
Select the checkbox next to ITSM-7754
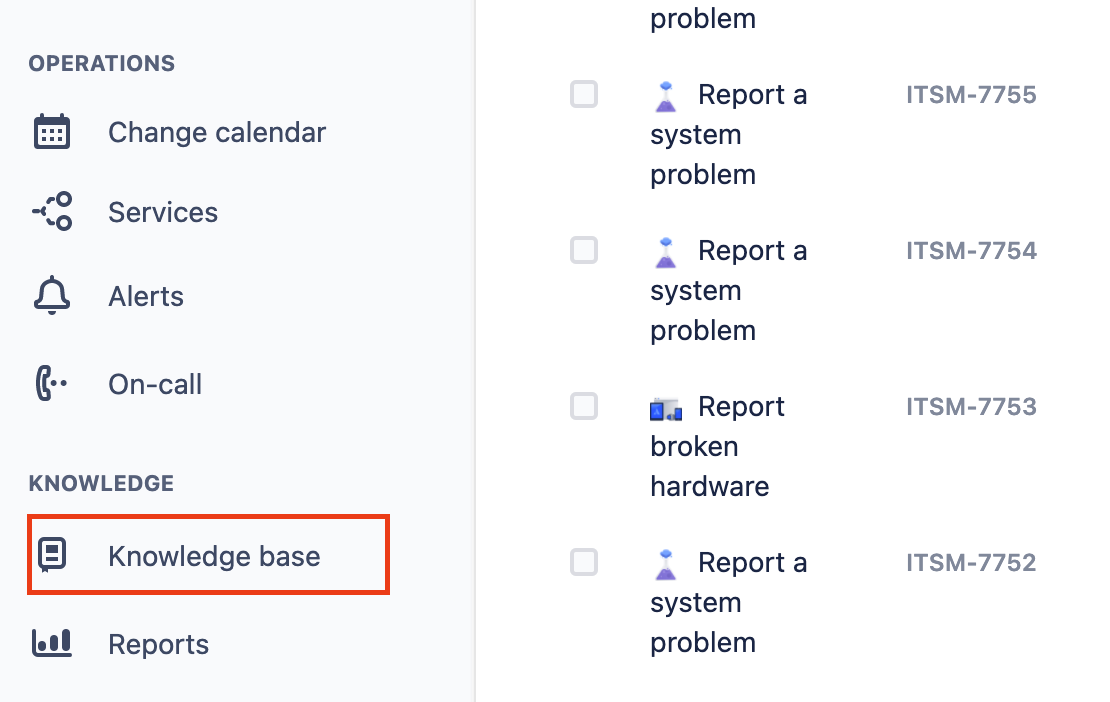583,250
